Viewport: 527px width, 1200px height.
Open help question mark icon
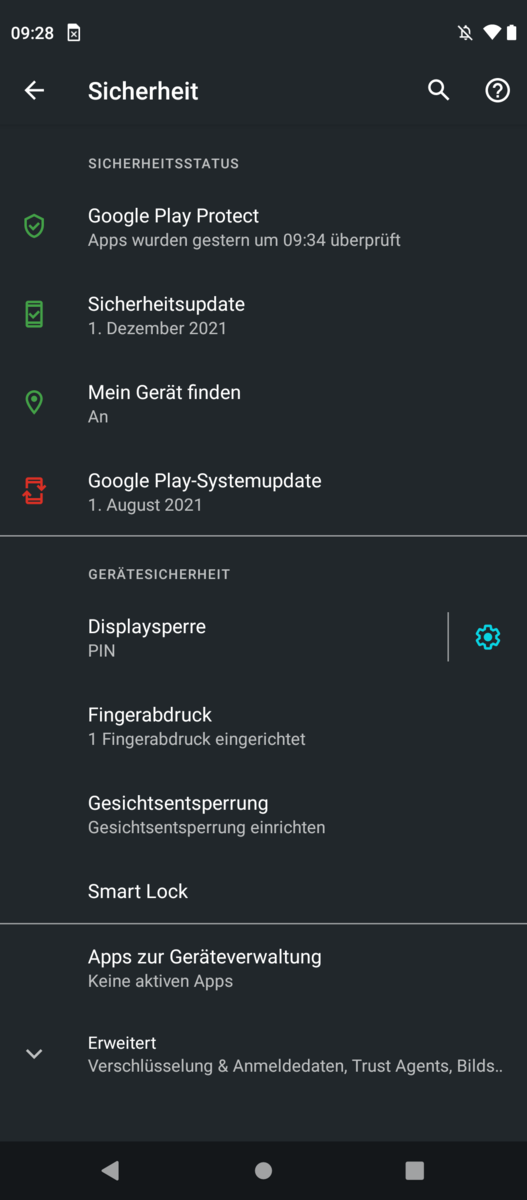(497, 91)
